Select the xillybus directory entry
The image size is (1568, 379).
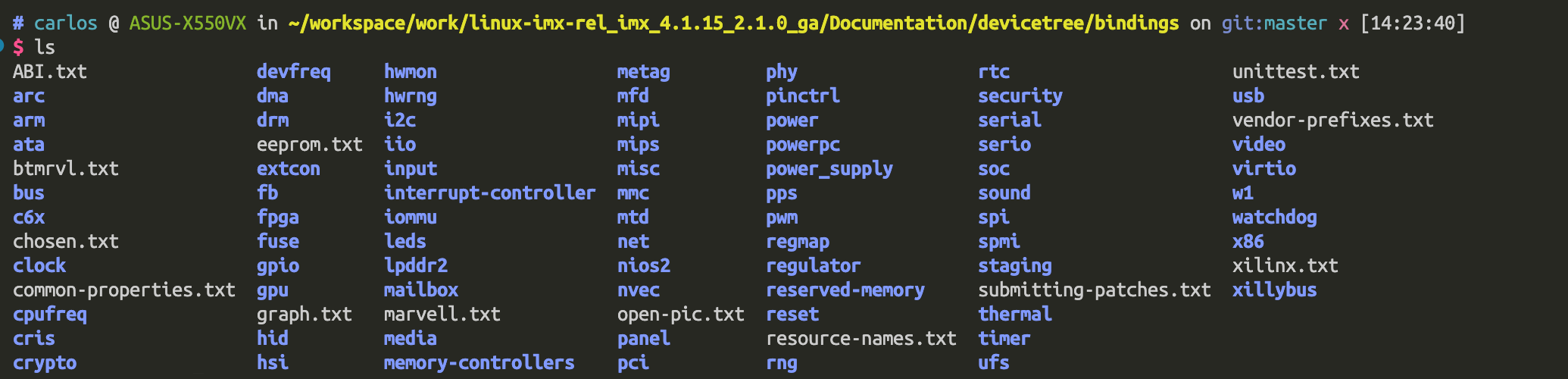click(x=1274, y=290)
